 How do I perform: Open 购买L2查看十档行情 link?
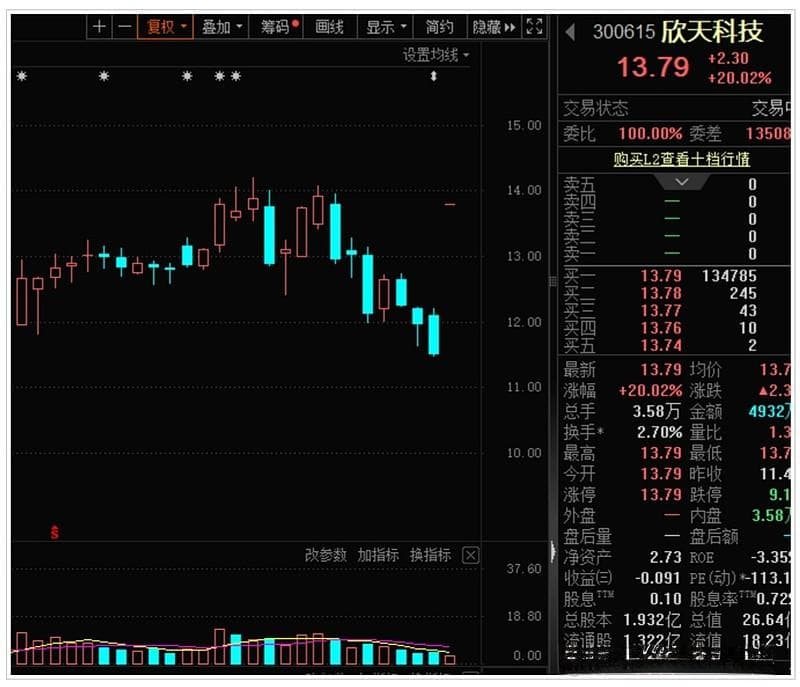click(x=681, y=159)
